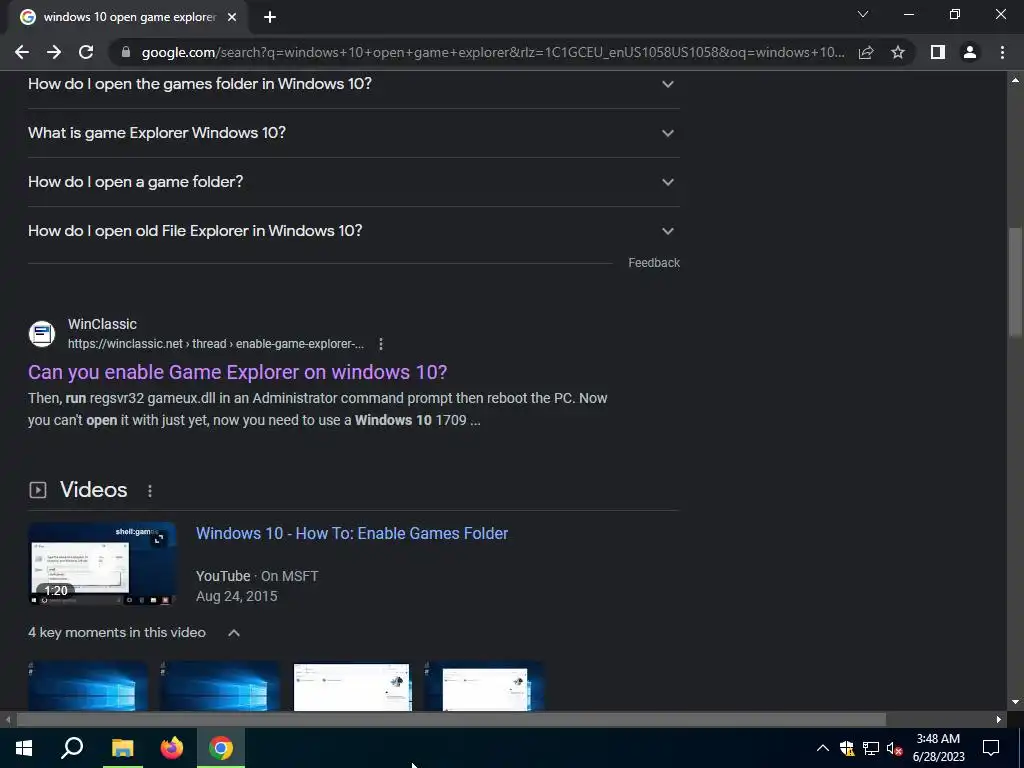Open Chrome three-dot menu
The height and width of the screenshot is (768, 1024).
pyautogui.click(x=1002, y=52)
